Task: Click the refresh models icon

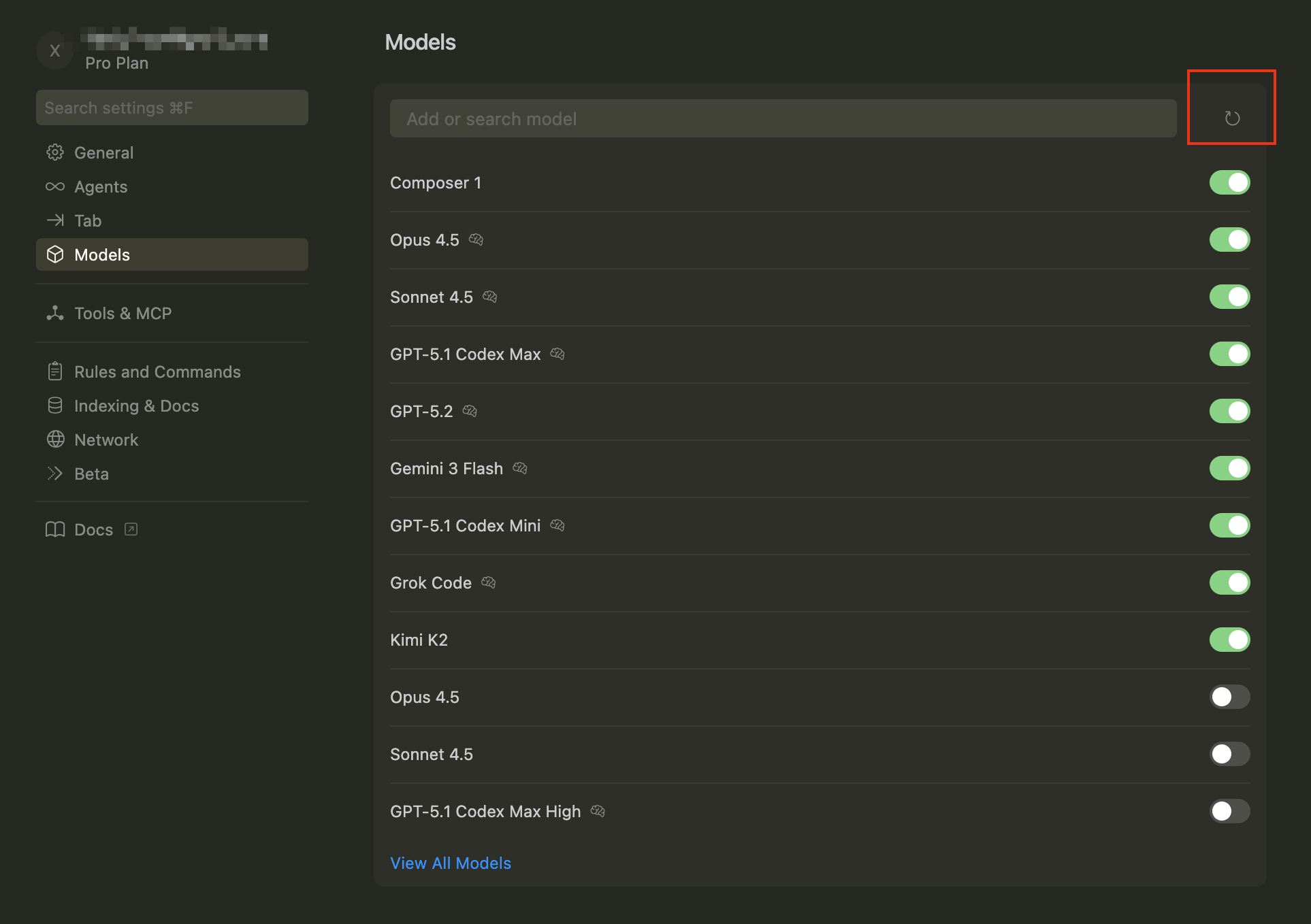Action: (x=1231, y=118)
